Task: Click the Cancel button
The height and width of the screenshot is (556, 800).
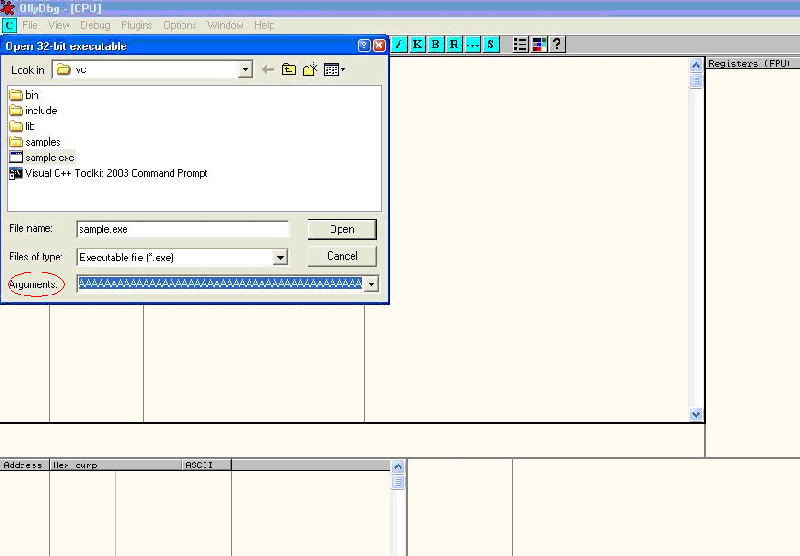Action: click(342, 256)
